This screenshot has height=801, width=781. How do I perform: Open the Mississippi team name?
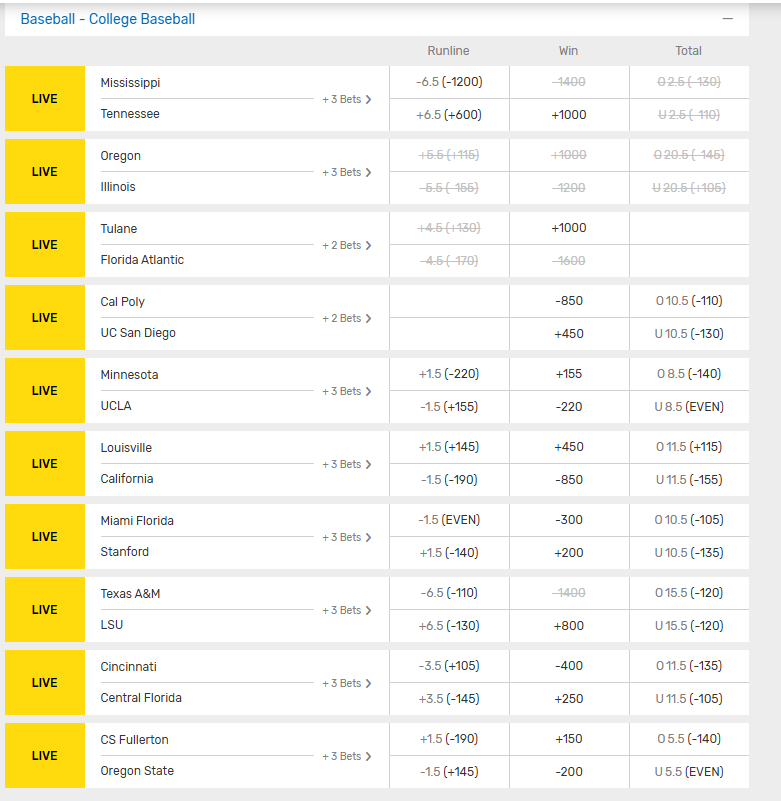[x=130, y=83]
